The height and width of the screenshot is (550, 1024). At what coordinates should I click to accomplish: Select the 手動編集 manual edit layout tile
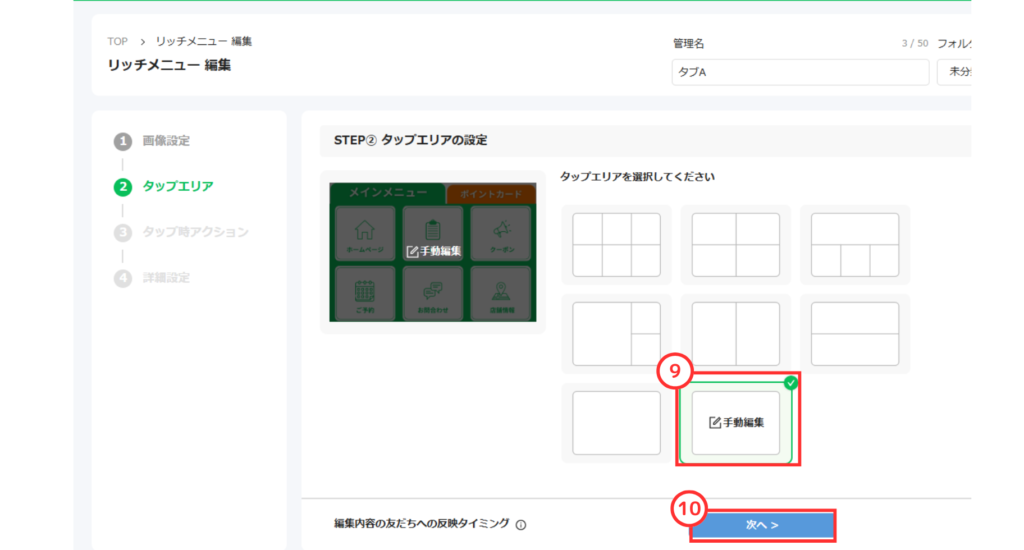(x=736, y=423)
